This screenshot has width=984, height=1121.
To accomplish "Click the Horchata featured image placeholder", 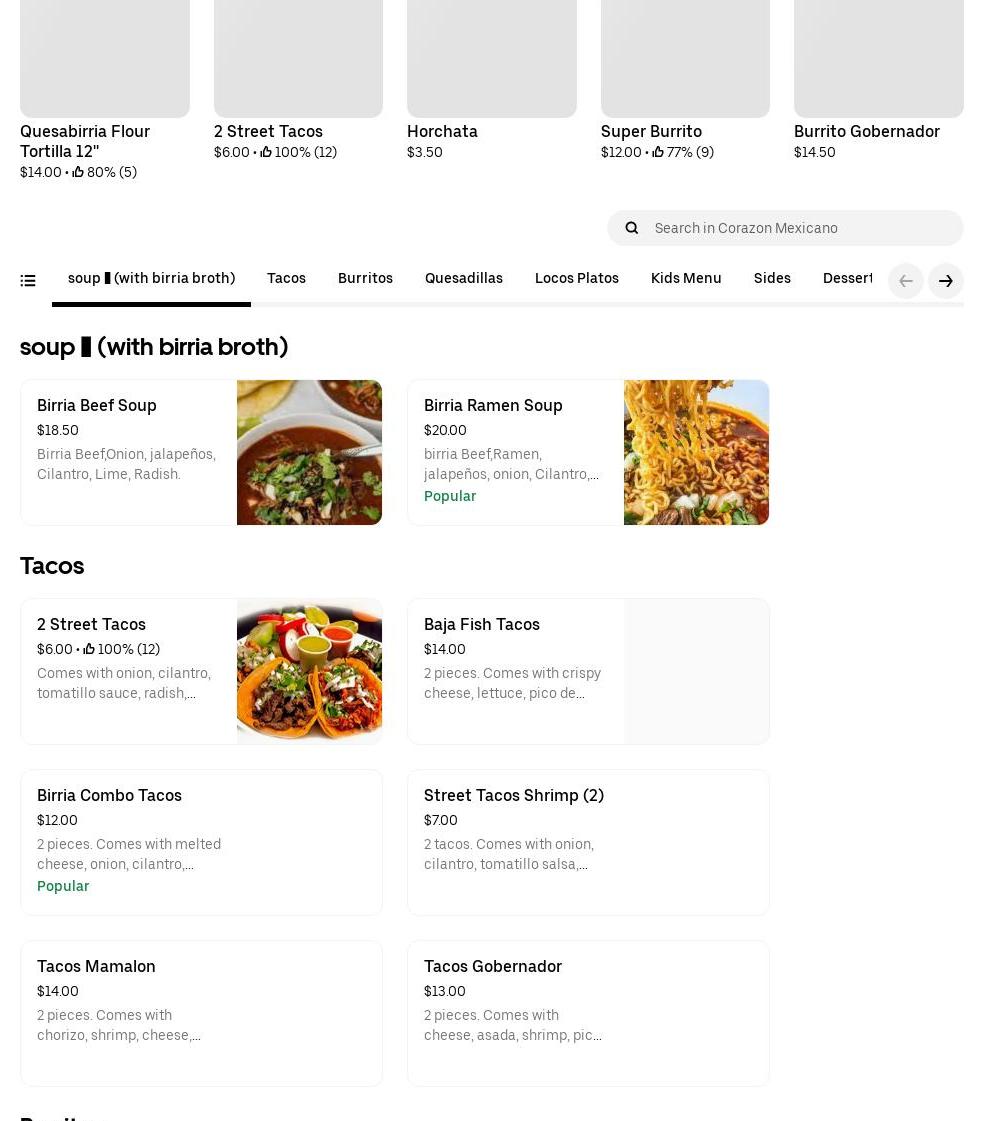I will click(491, 59).
